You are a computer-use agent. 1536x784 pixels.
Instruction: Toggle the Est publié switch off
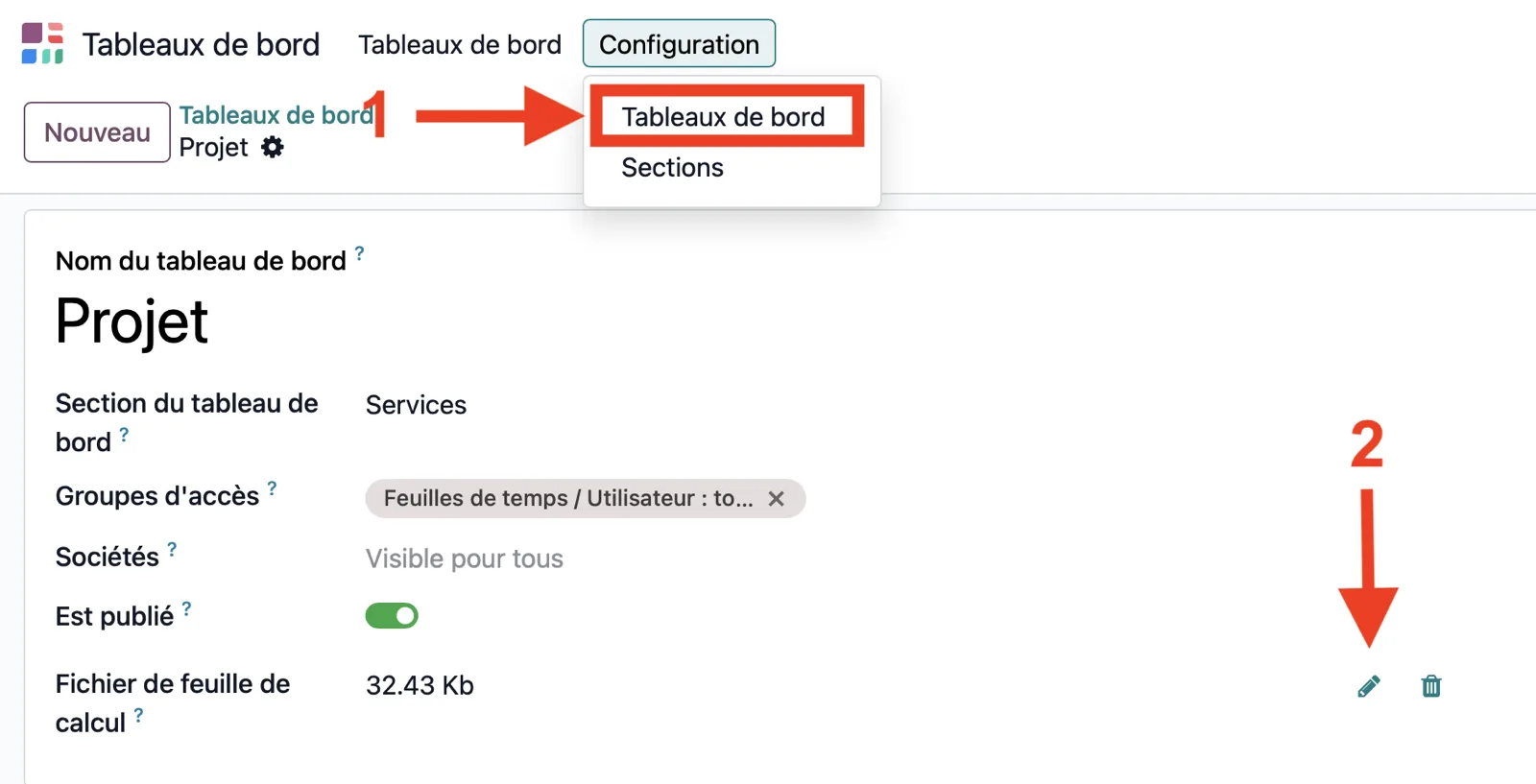(392, 616)
